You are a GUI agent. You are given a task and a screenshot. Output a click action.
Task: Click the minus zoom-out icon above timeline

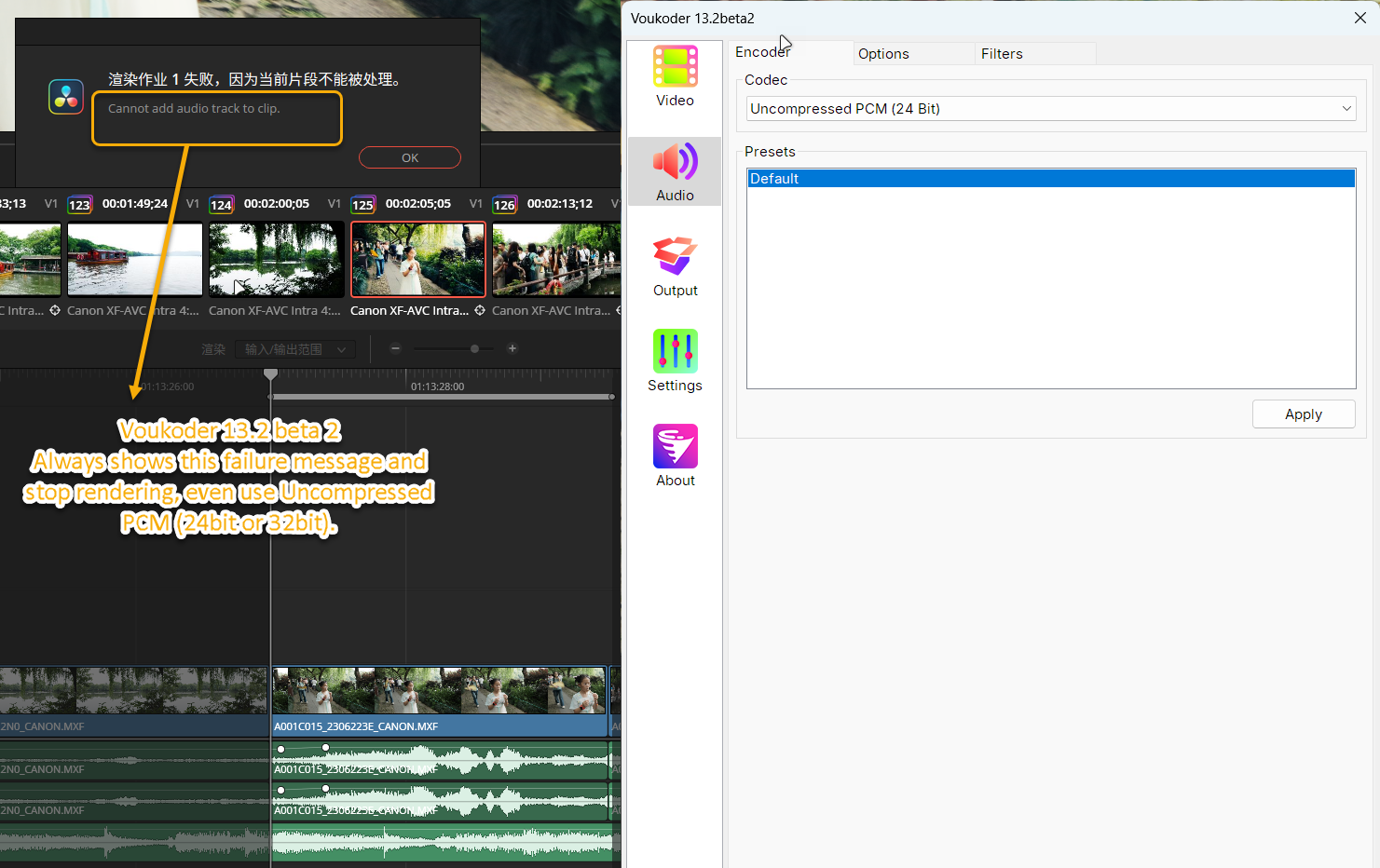pos(395,348)
